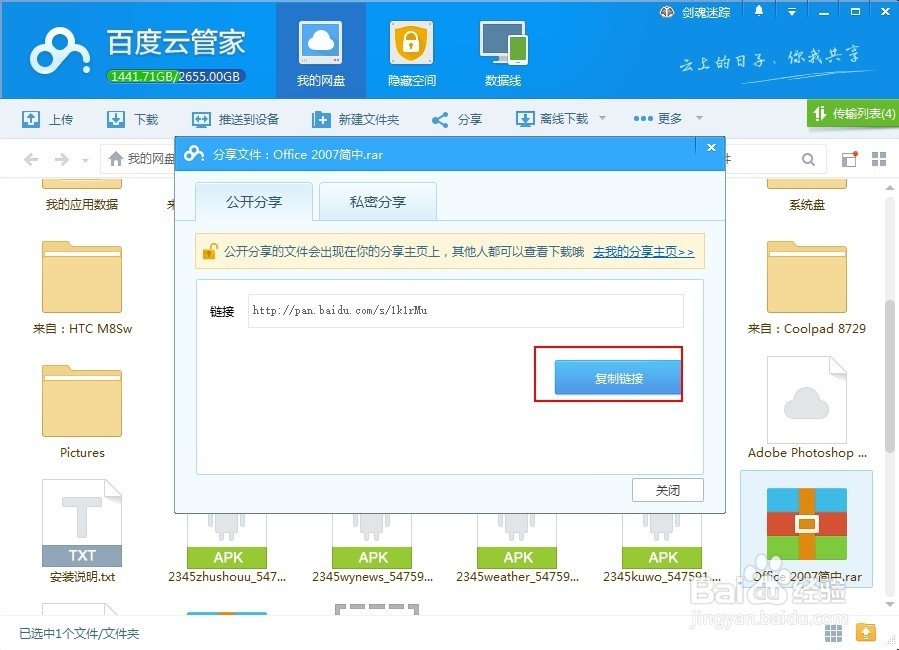Select folder 来自：Coolpad 8729
Image resolution: width=899 pixels, height=650 pixels.
(x=807, y=288)
